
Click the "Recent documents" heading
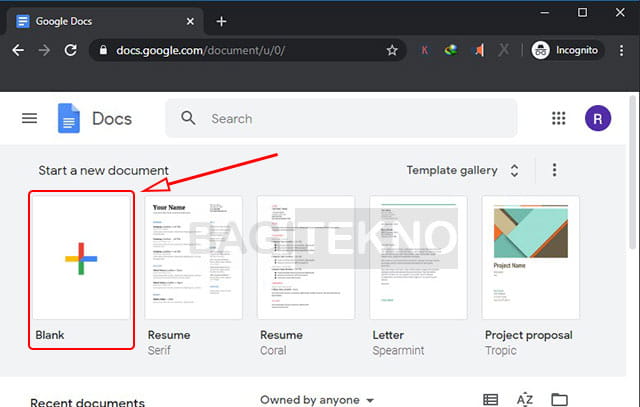pyautogui.click(x=87, y=402)
